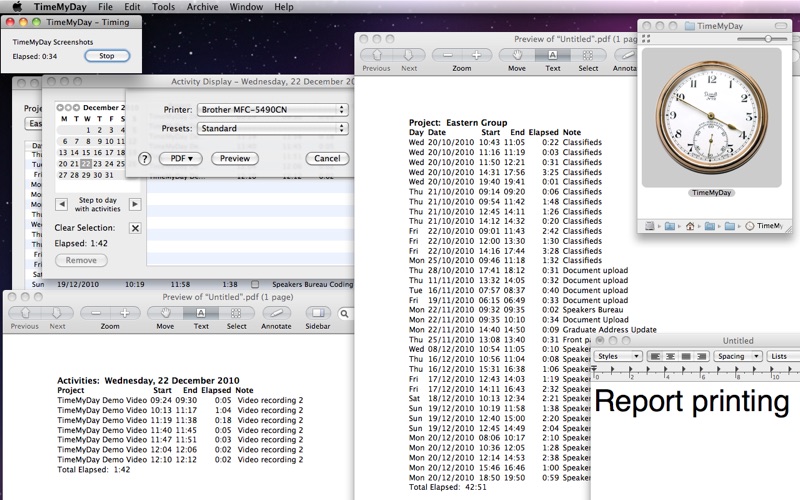Justify text in Untitled TextEdit window
The height and width of the screenshot is (500, 800).
(686, 356)
